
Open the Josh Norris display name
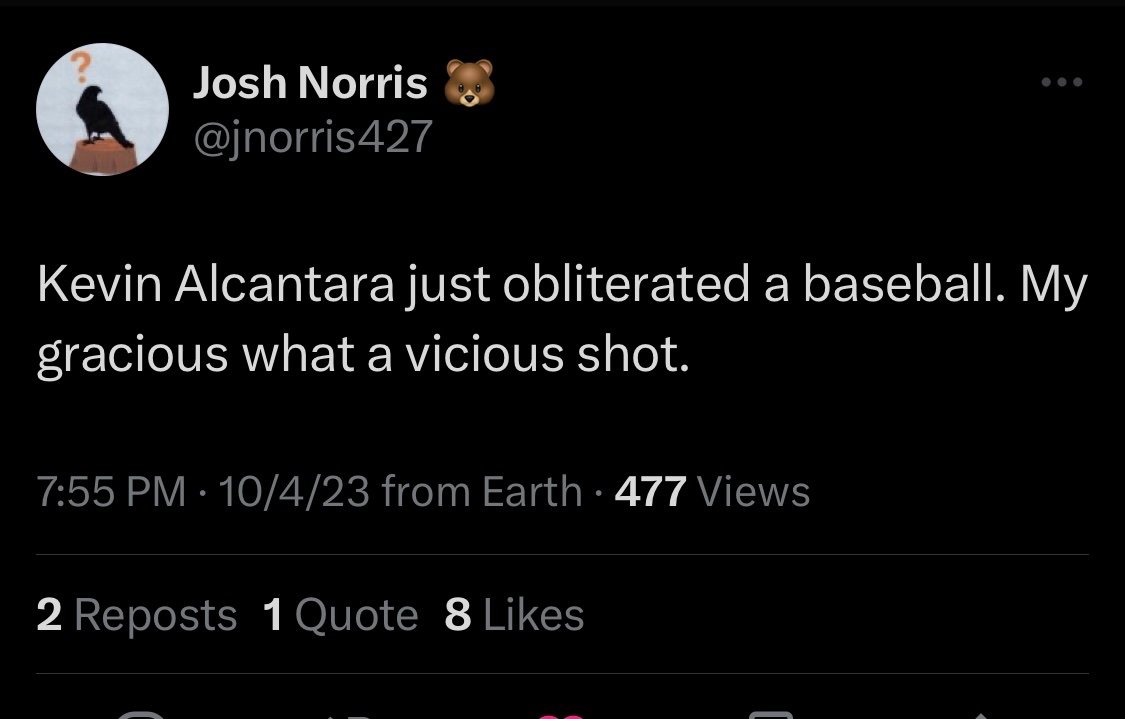[x=310, y=84]
